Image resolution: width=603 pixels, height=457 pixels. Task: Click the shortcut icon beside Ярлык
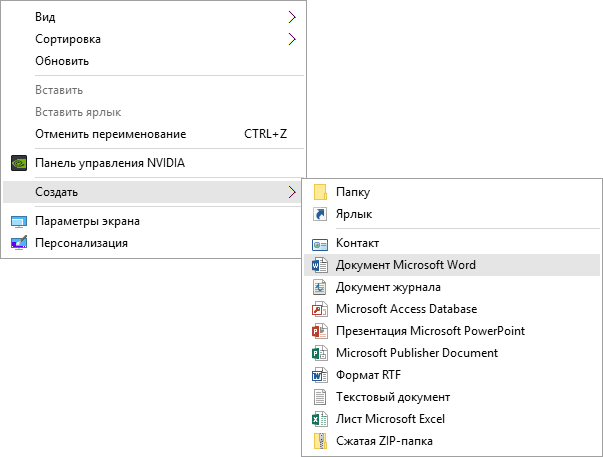coord(320,214)
